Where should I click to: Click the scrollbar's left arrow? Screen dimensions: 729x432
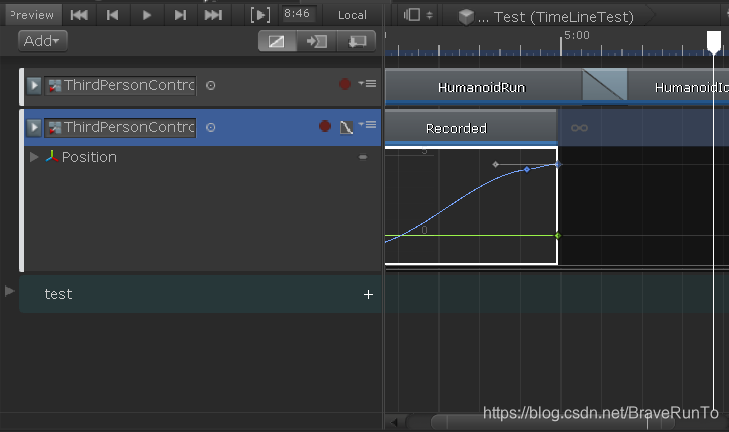click(x=394, y=422)
